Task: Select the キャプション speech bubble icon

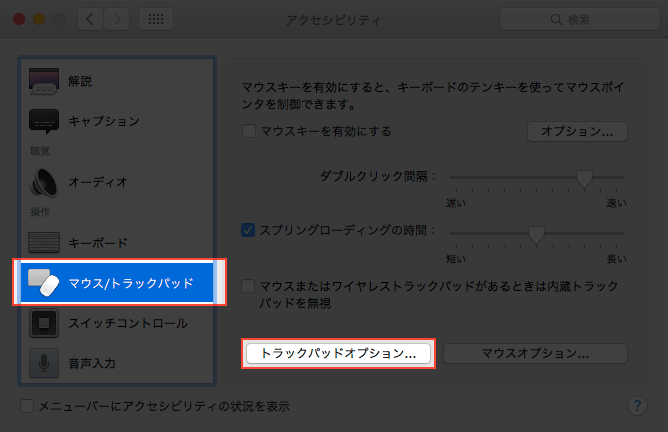Action: 44,121
